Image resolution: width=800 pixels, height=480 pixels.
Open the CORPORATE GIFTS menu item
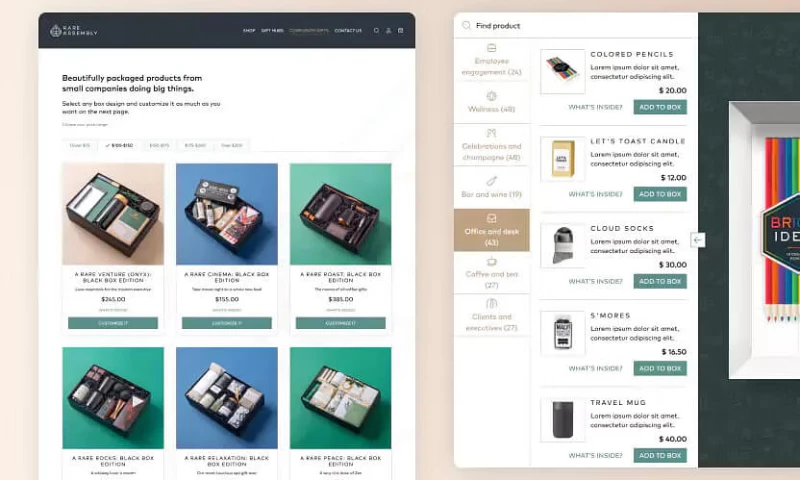(309, 31)
